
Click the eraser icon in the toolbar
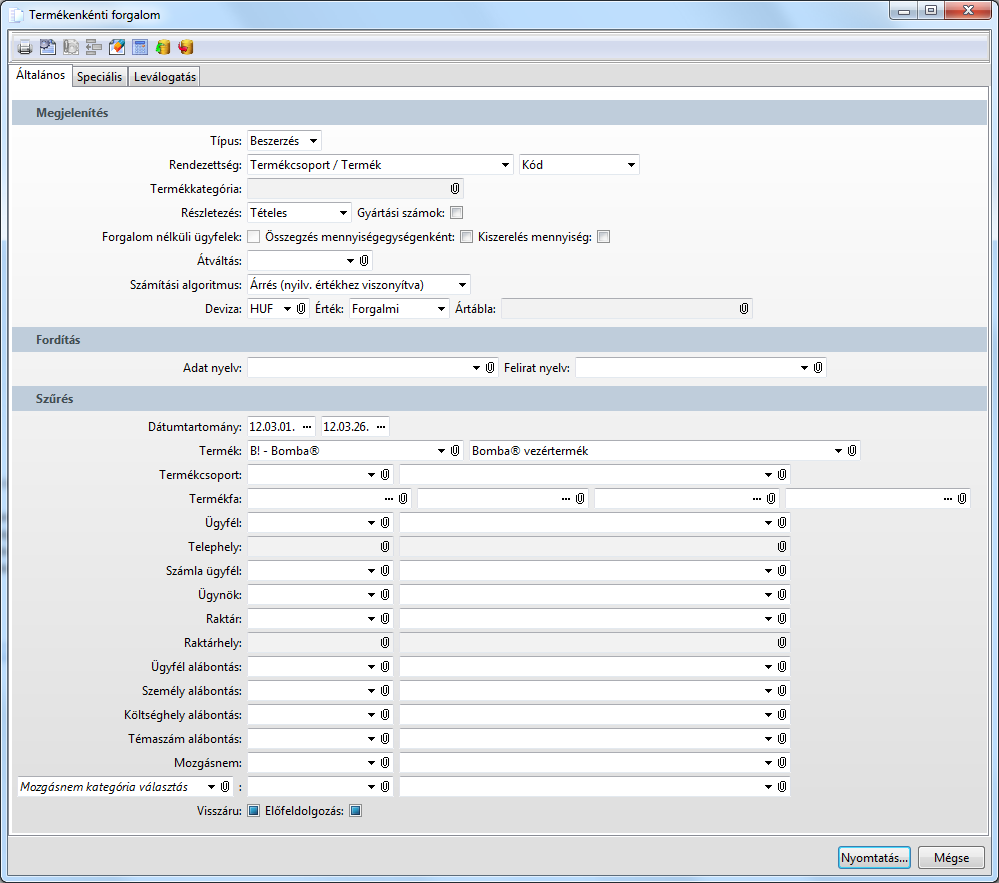pos(117,47)
